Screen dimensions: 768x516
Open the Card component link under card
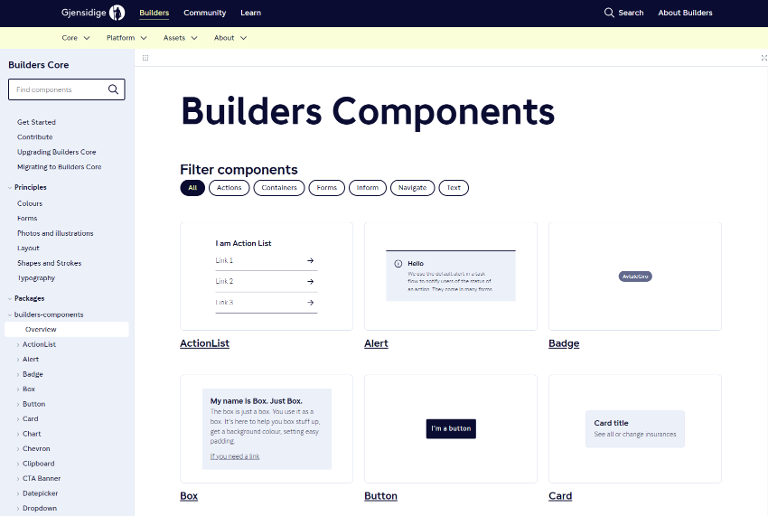click(x=560, y=496)
